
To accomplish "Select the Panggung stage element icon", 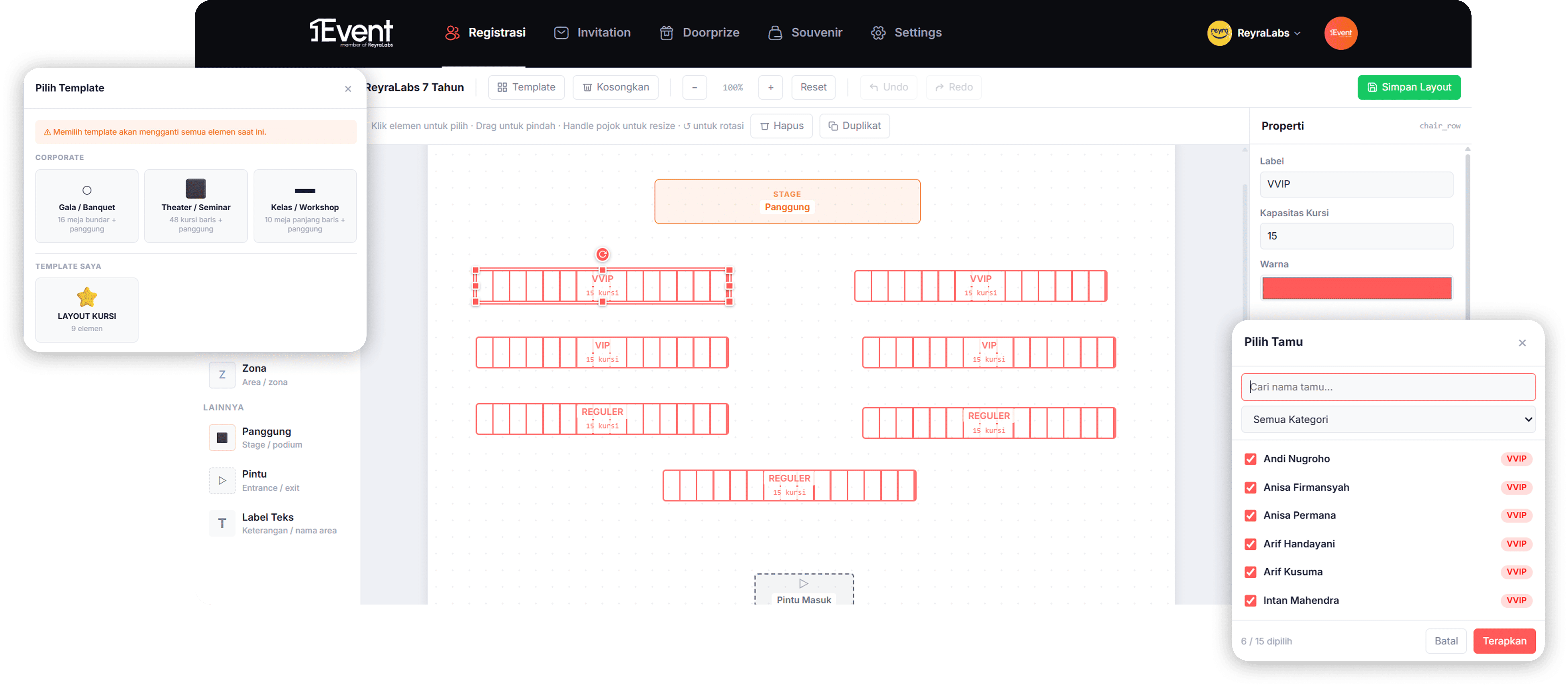I will coord(222,438).
